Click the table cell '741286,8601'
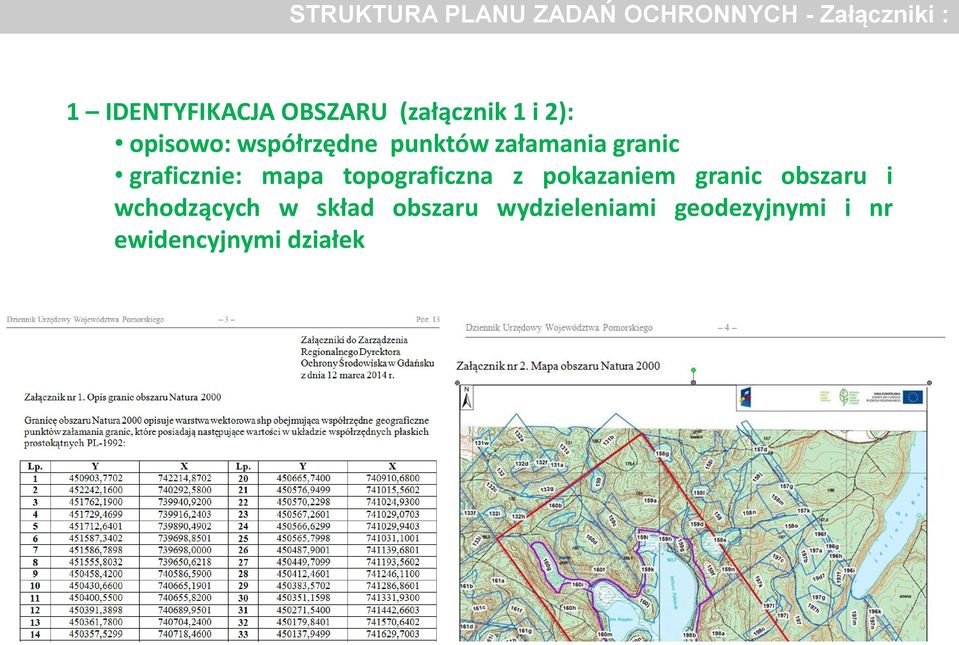 [393, 586]
